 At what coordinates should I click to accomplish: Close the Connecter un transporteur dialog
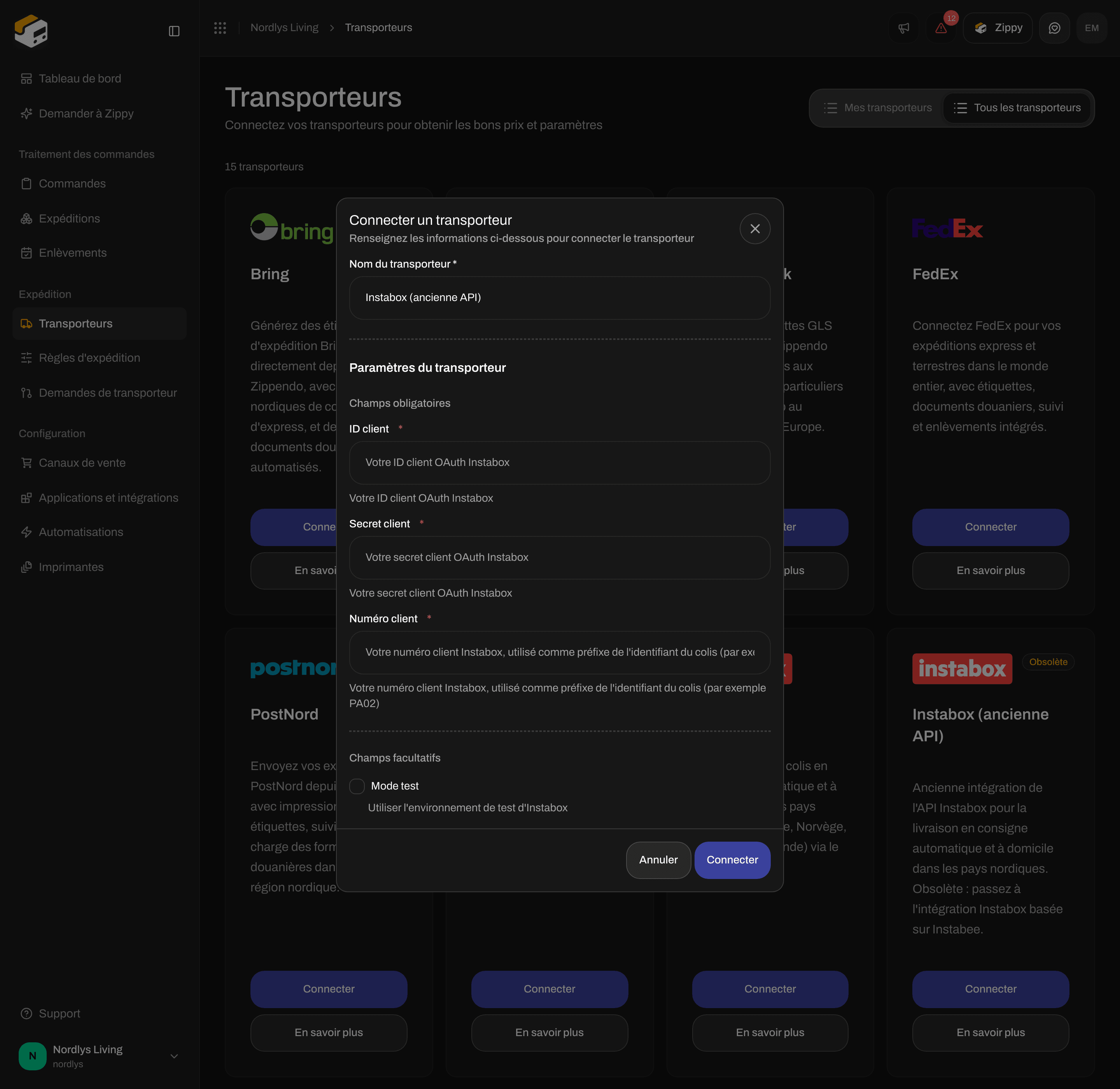755,229
